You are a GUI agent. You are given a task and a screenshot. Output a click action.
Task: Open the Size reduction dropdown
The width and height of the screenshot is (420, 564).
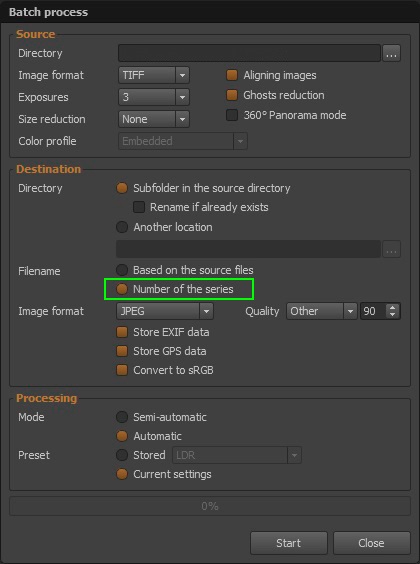click(x=154, y=119)
